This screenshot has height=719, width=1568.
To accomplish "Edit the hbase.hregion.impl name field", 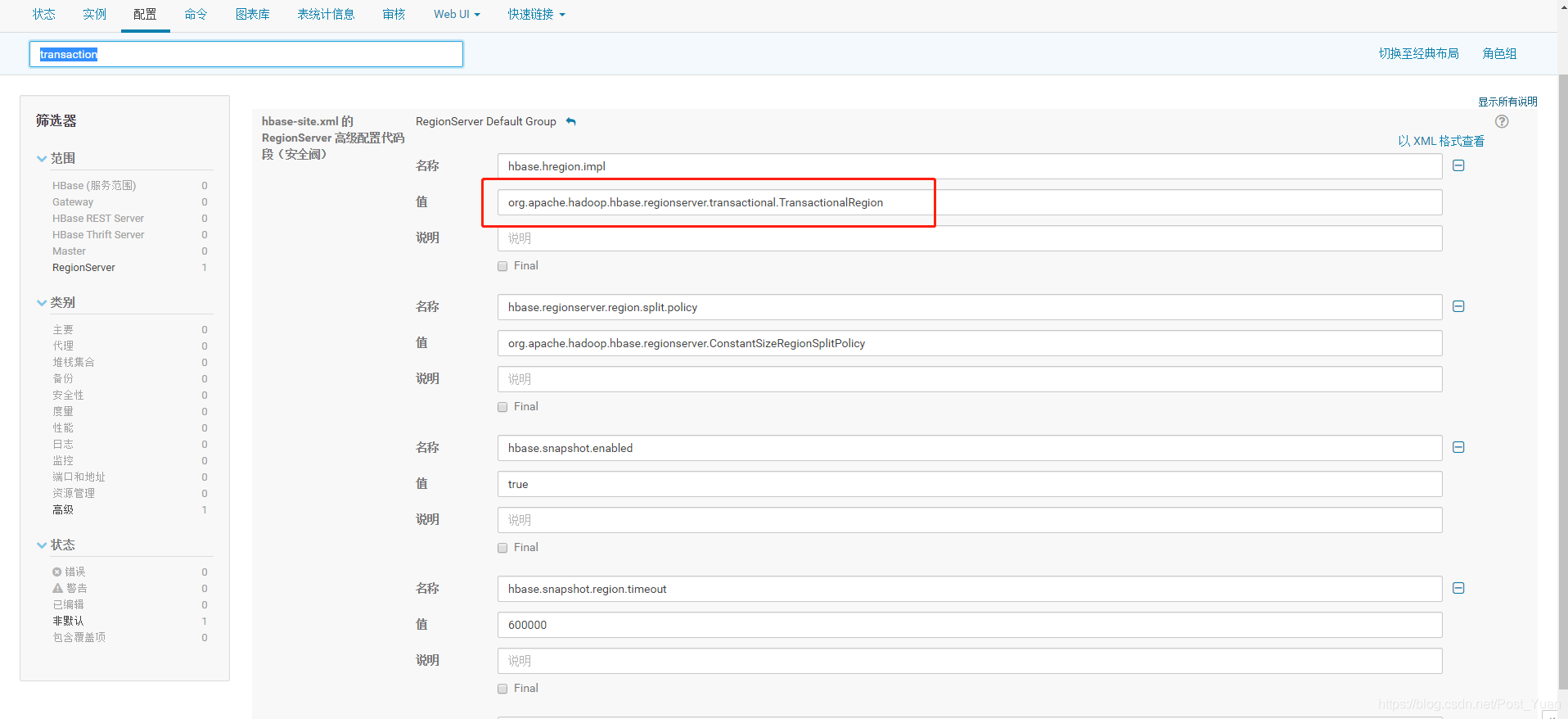I will click(x=970, y=166).
